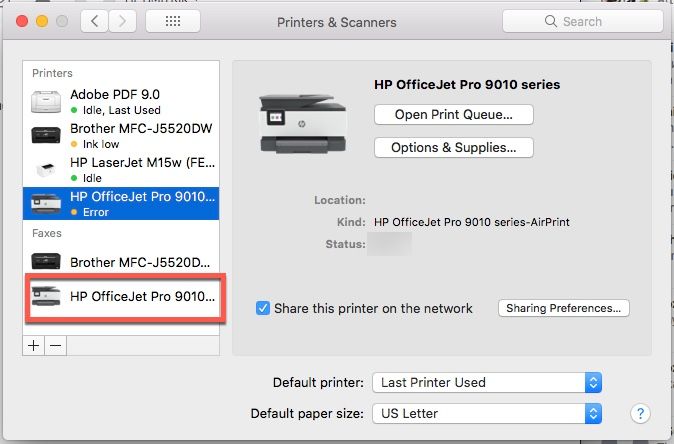Select HP OfficeJet Pro 9010 with Error status

[121, 203]
